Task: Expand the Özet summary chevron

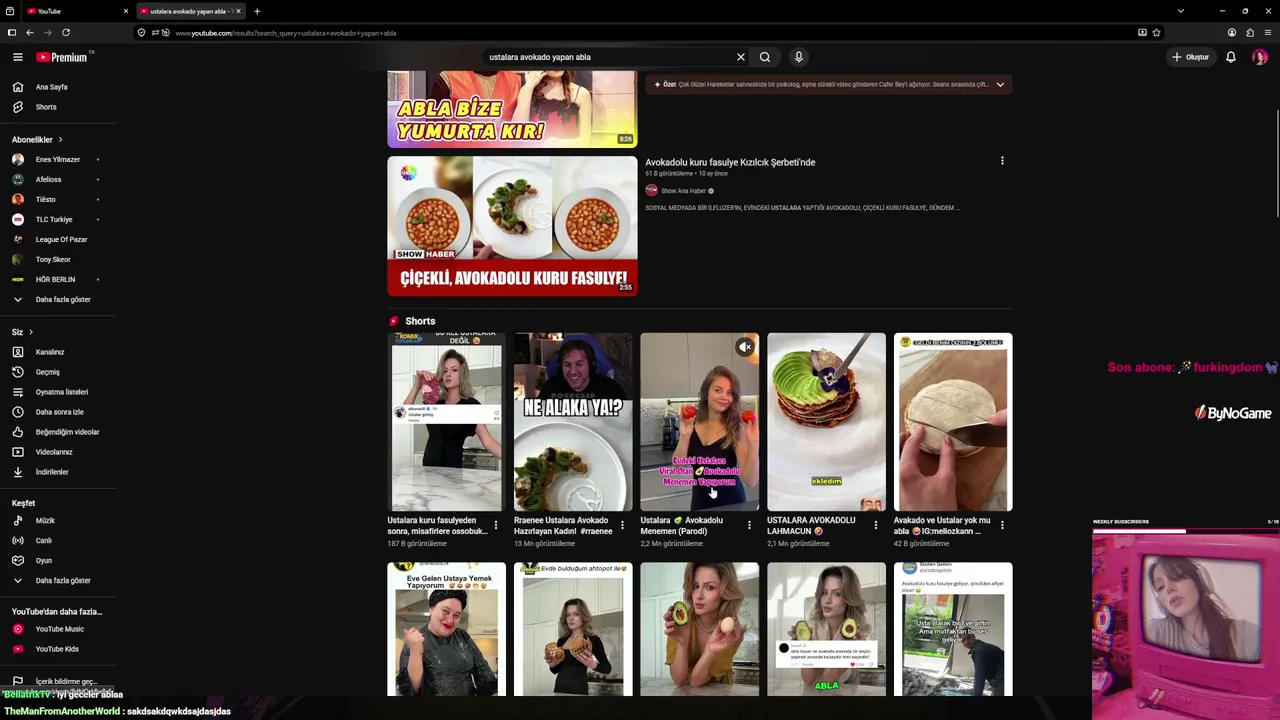Action: click(x=1000, y=85)
